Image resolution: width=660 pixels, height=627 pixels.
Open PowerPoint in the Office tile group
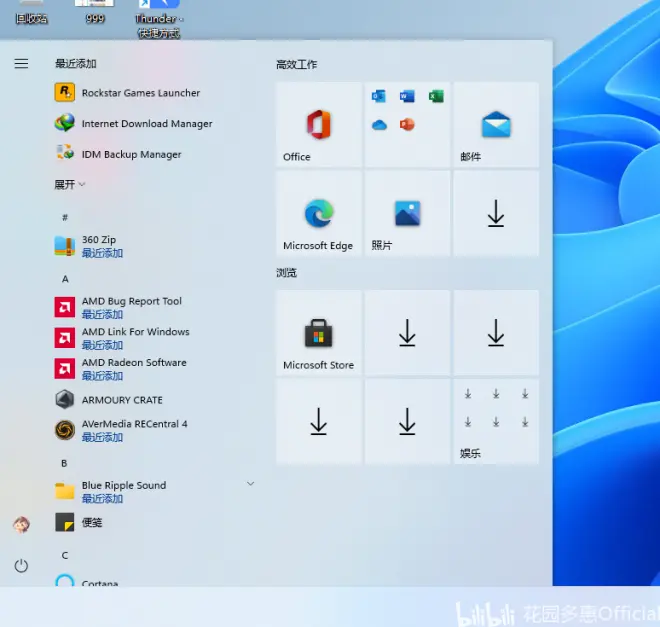[x=407, y=125]
